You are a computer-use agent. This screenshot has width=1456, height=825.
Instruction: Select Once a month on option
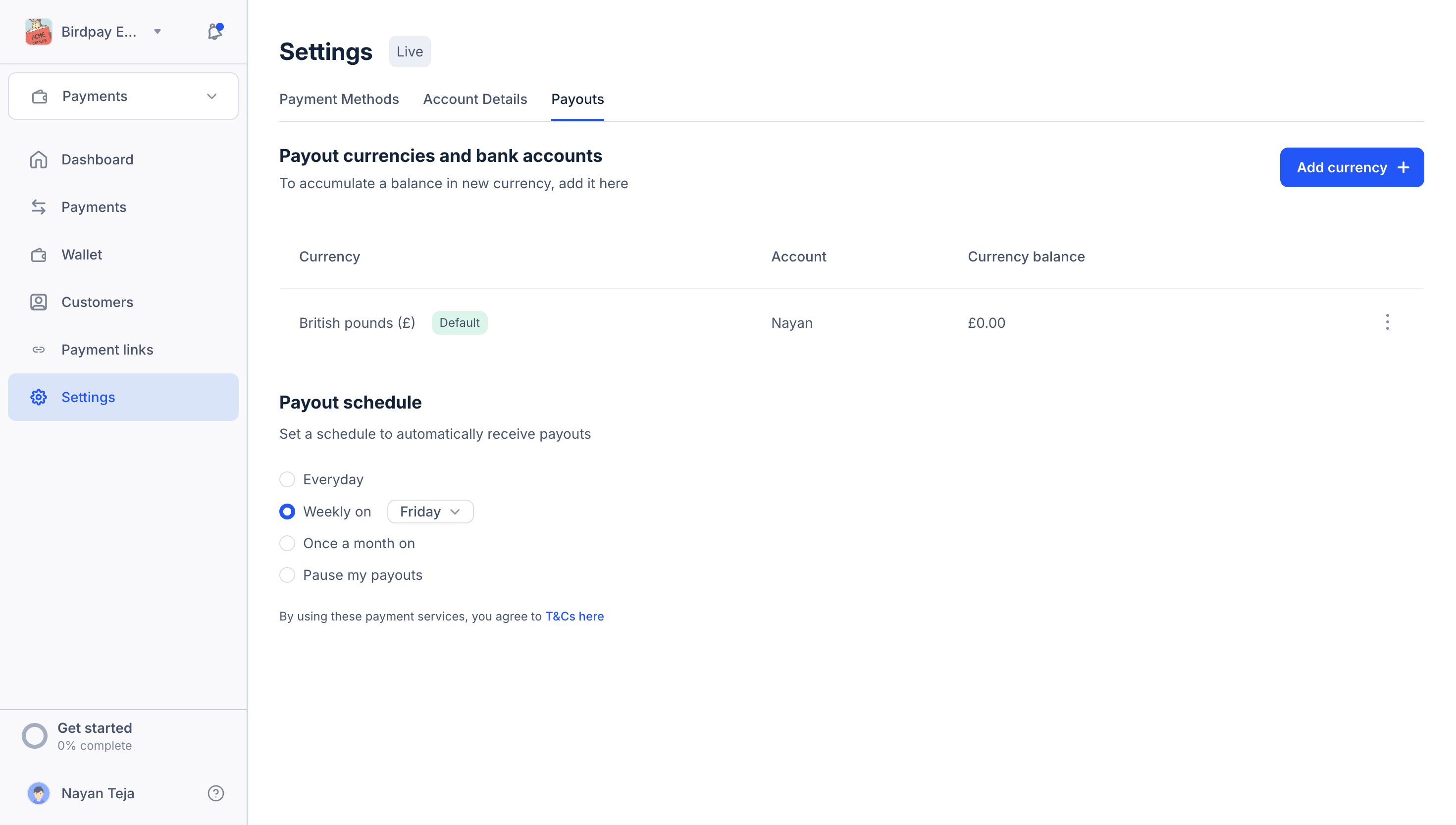(287, 543)
